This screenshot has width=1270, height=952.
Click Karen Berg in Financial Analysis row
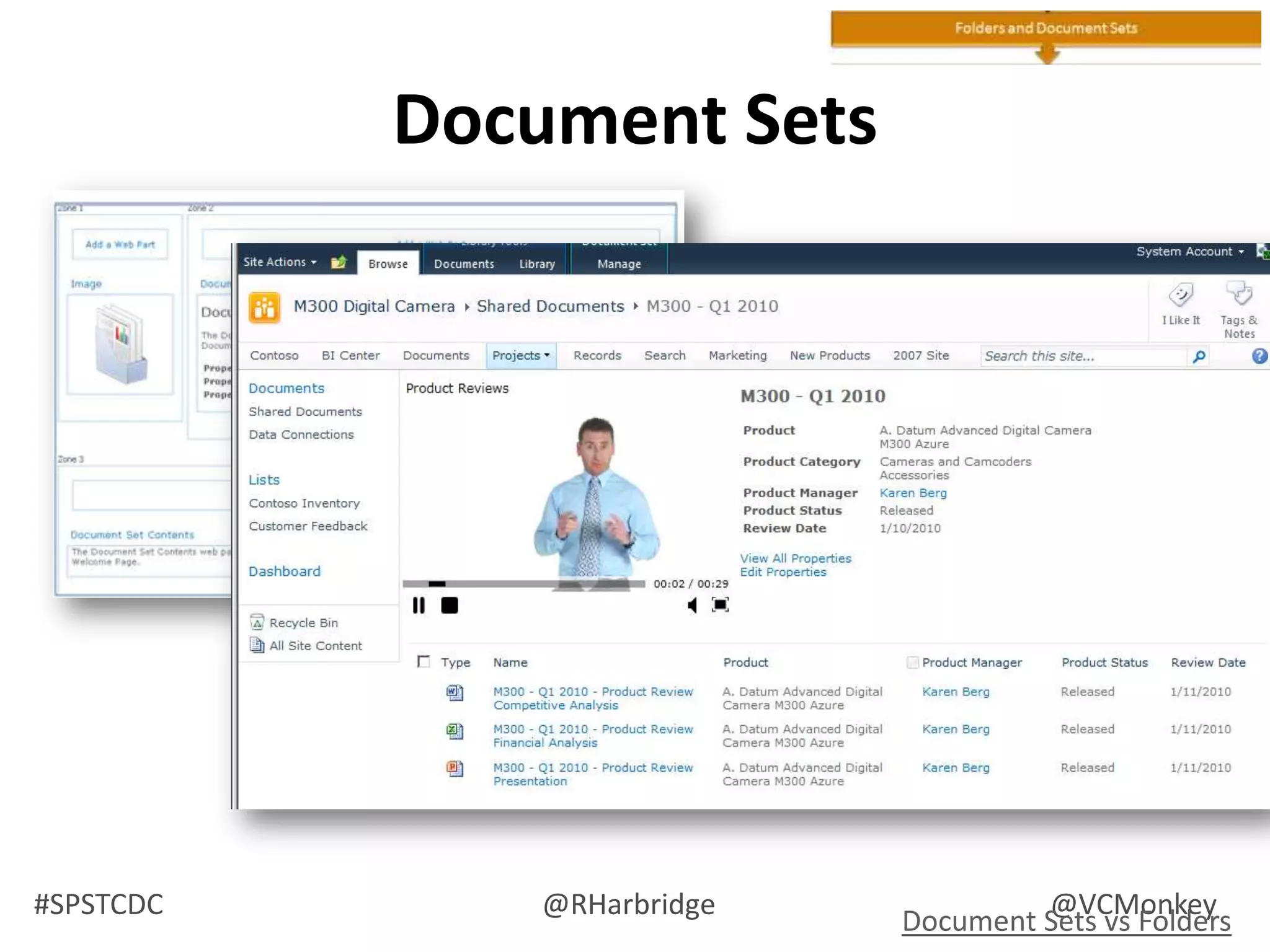[956, 730]
